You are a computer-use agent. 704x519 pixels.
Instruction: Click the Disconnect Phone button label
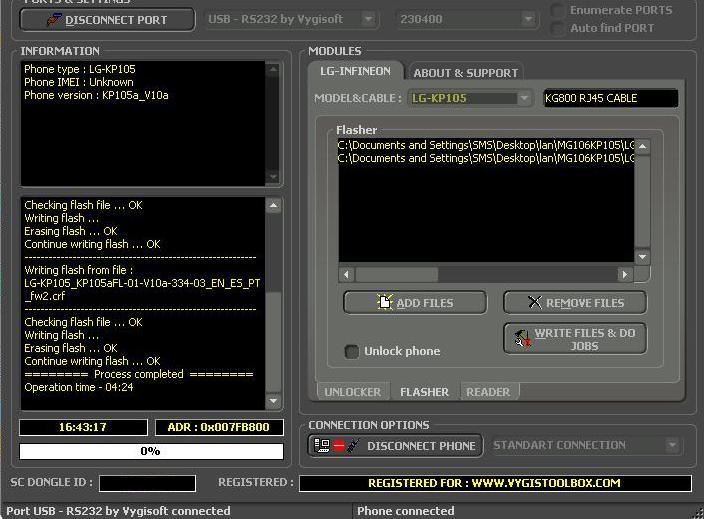(x=421, y=446)
